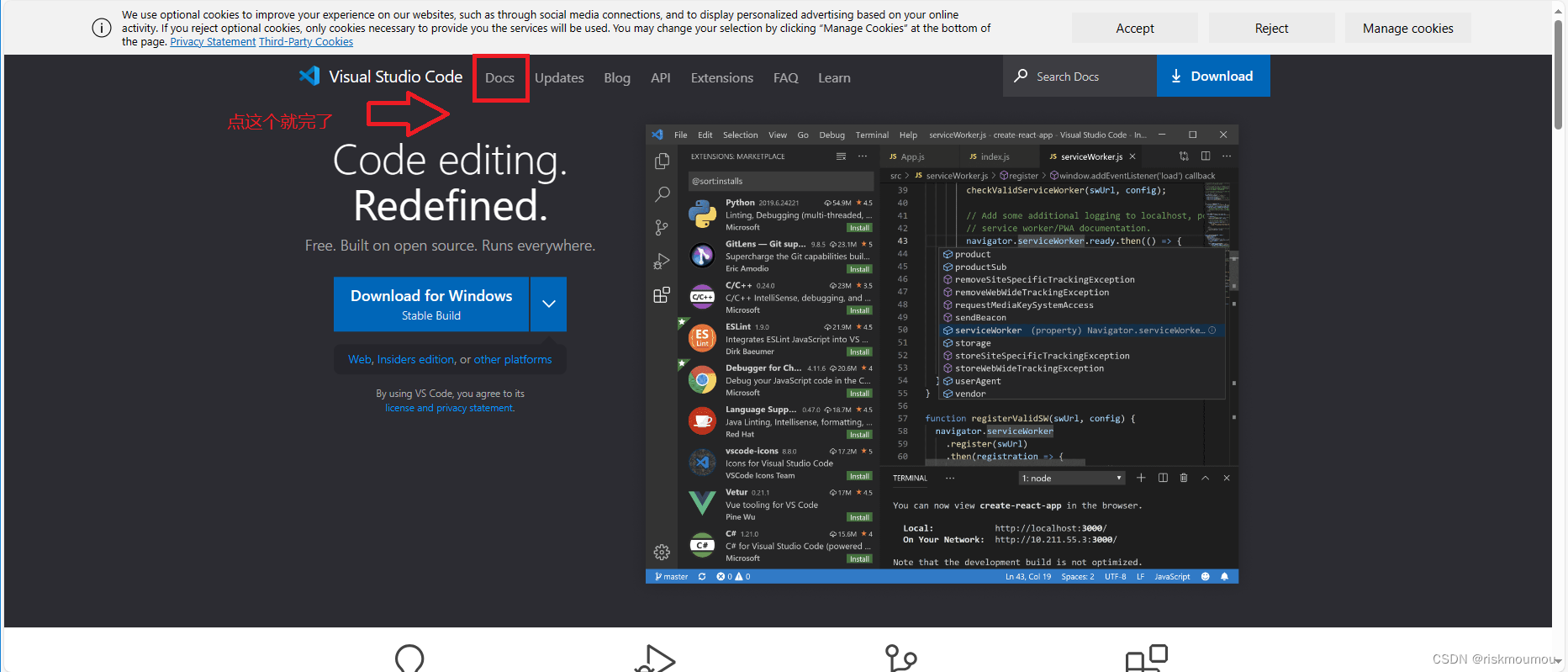Viewport: 1568px width, 672px height.
Task: Click the notification bell in status bar
Action: click(x=1224, y=576)
